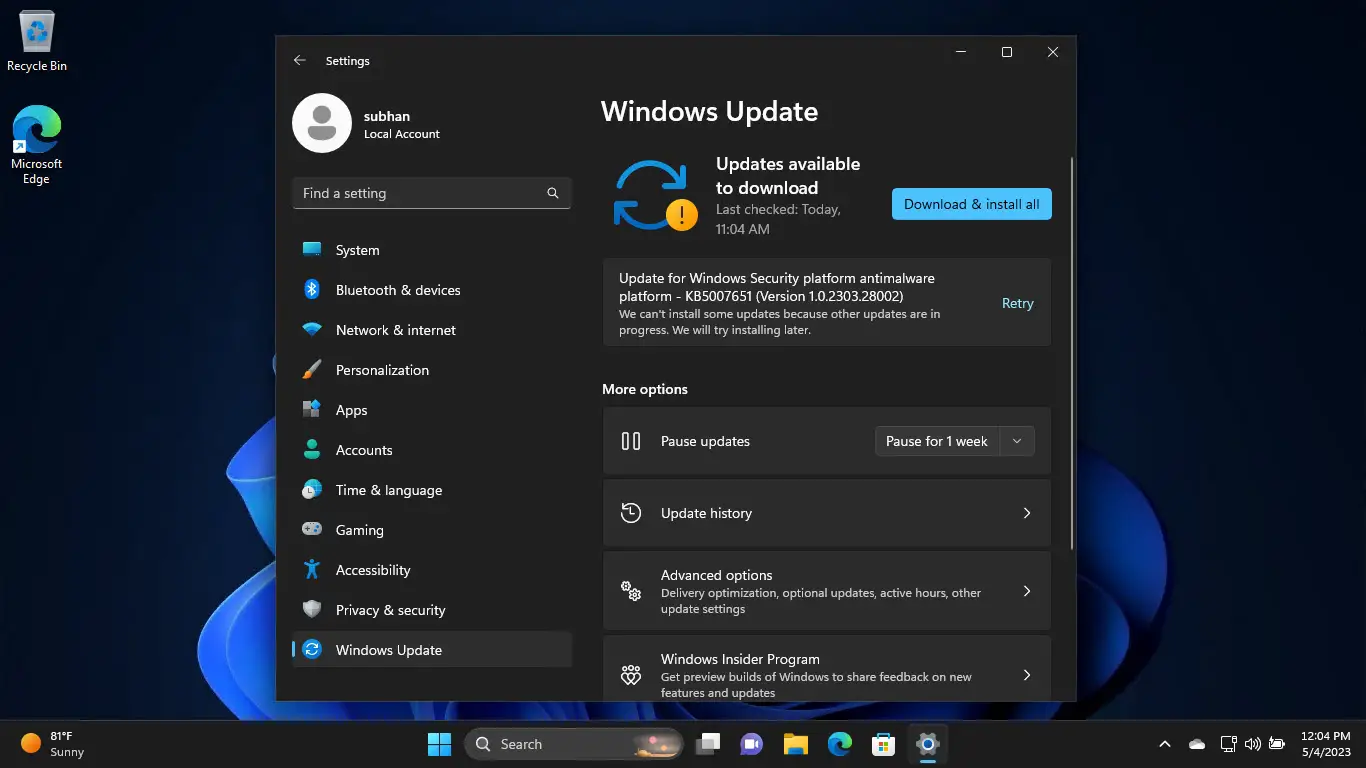Click Retry for the KB5007651 update
Viewport: 1366px width, 768px height.
click(x=1018, y=303)
